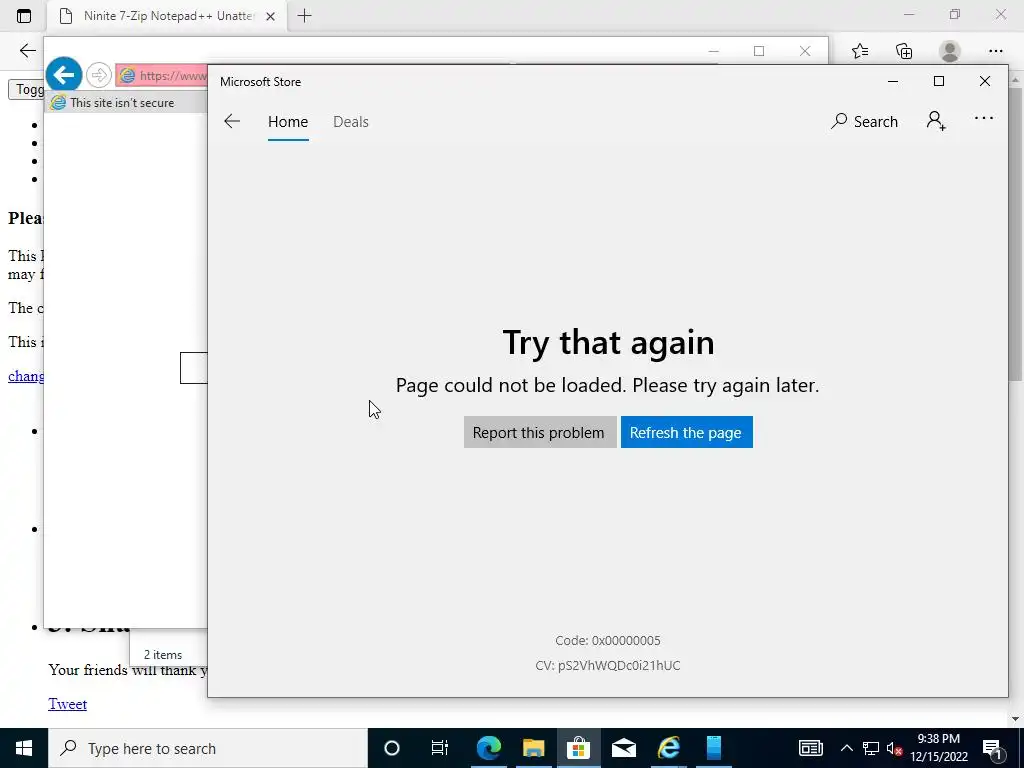Viewport: 1024px width, 768px height.
Task: Open File Explorer from the taskbar
Action: pos(534,748)
